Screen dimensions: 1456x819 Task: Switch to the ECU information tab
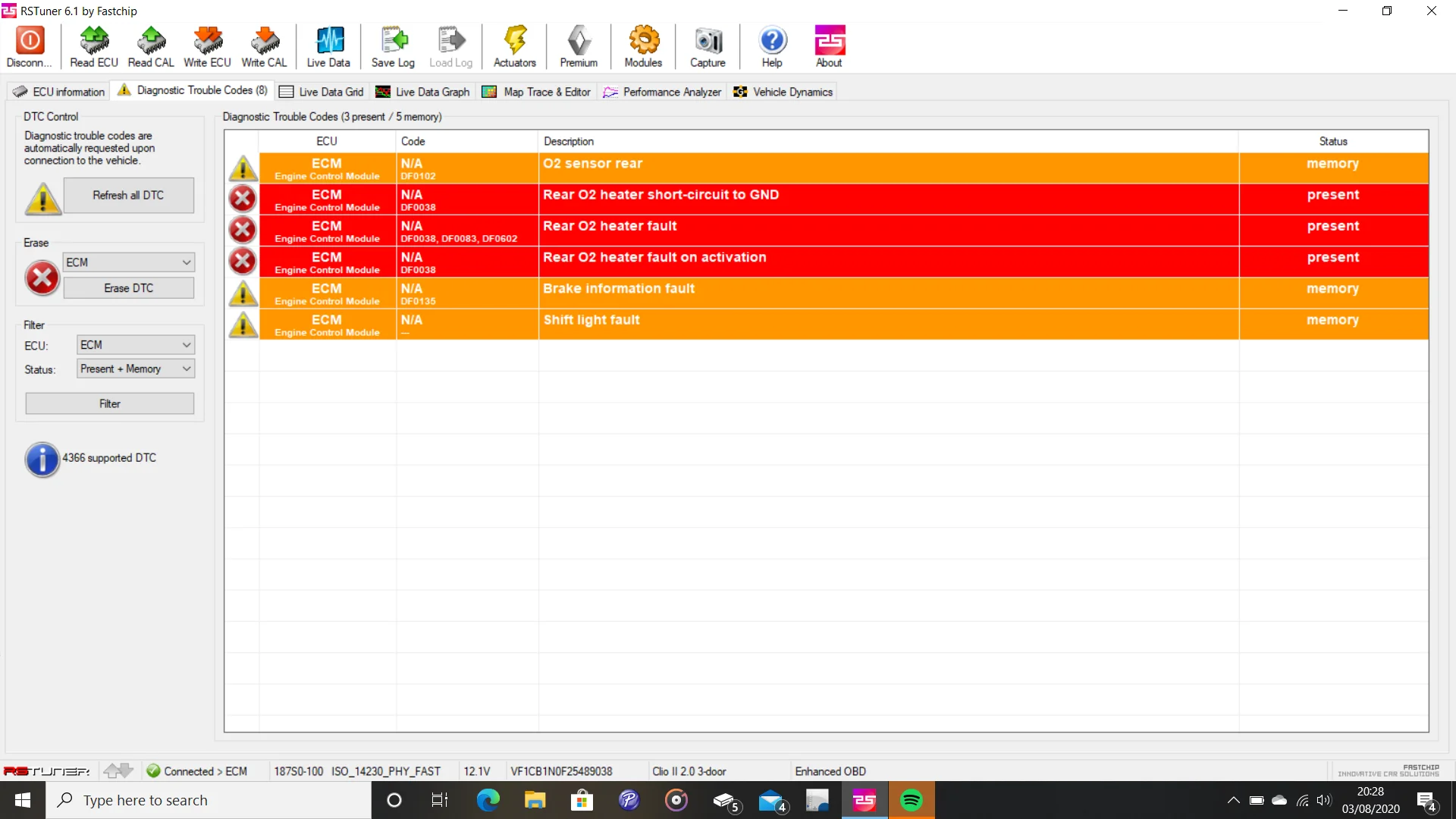[x=59, y=92]
